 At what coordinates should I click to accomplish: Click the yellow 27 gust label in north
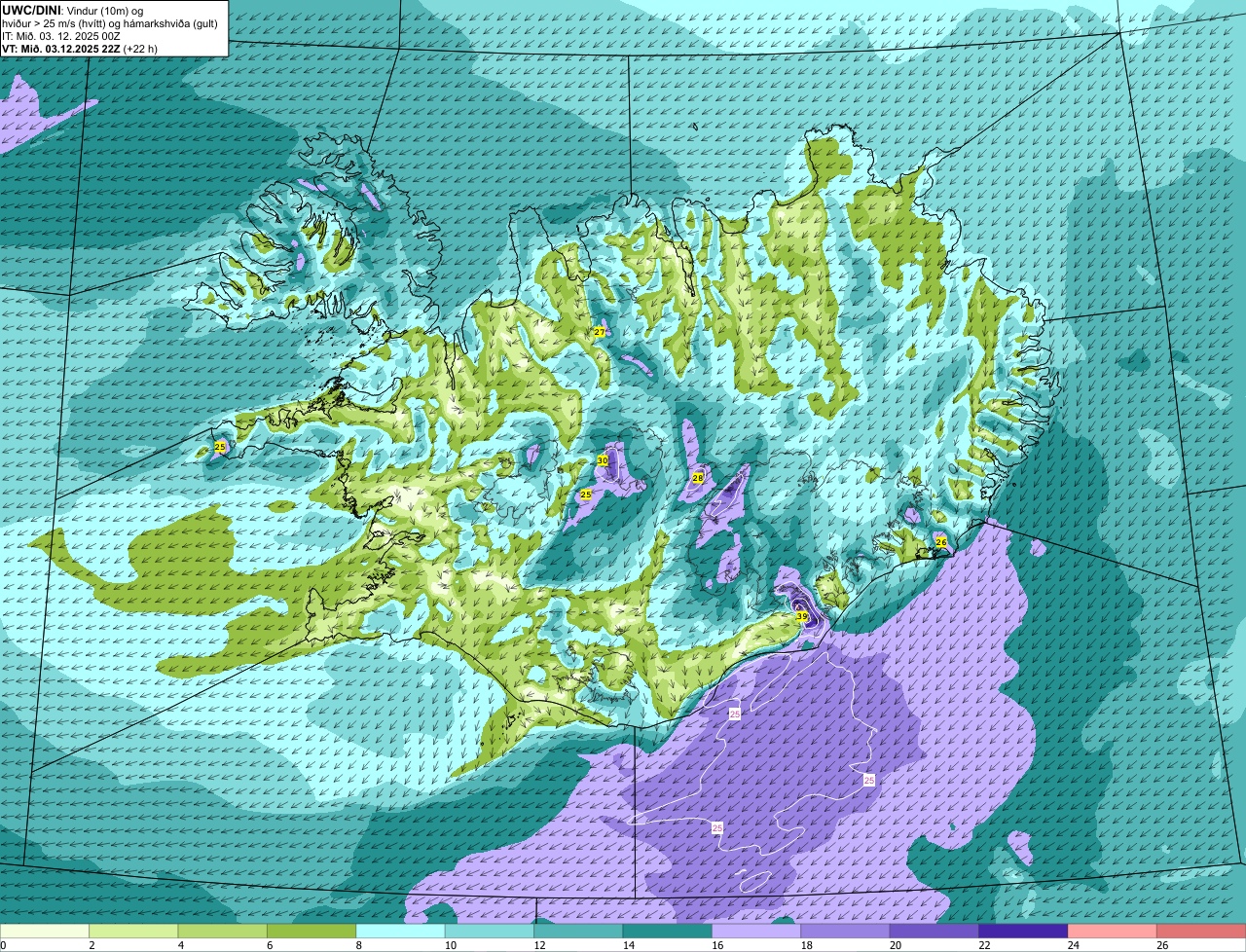(600, 332)
